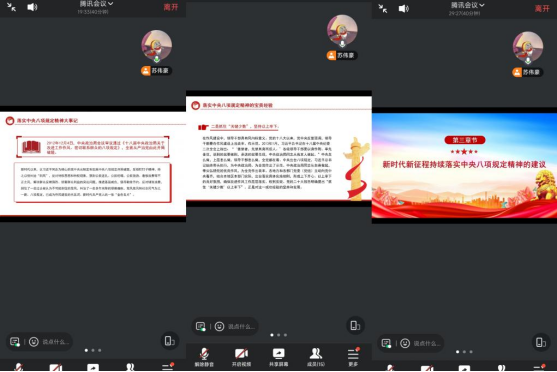The height and width of the screenshot is (372, 557).
Task: Tap the minimize-window icon in right screenshot
Action: (x=383, y=9)
